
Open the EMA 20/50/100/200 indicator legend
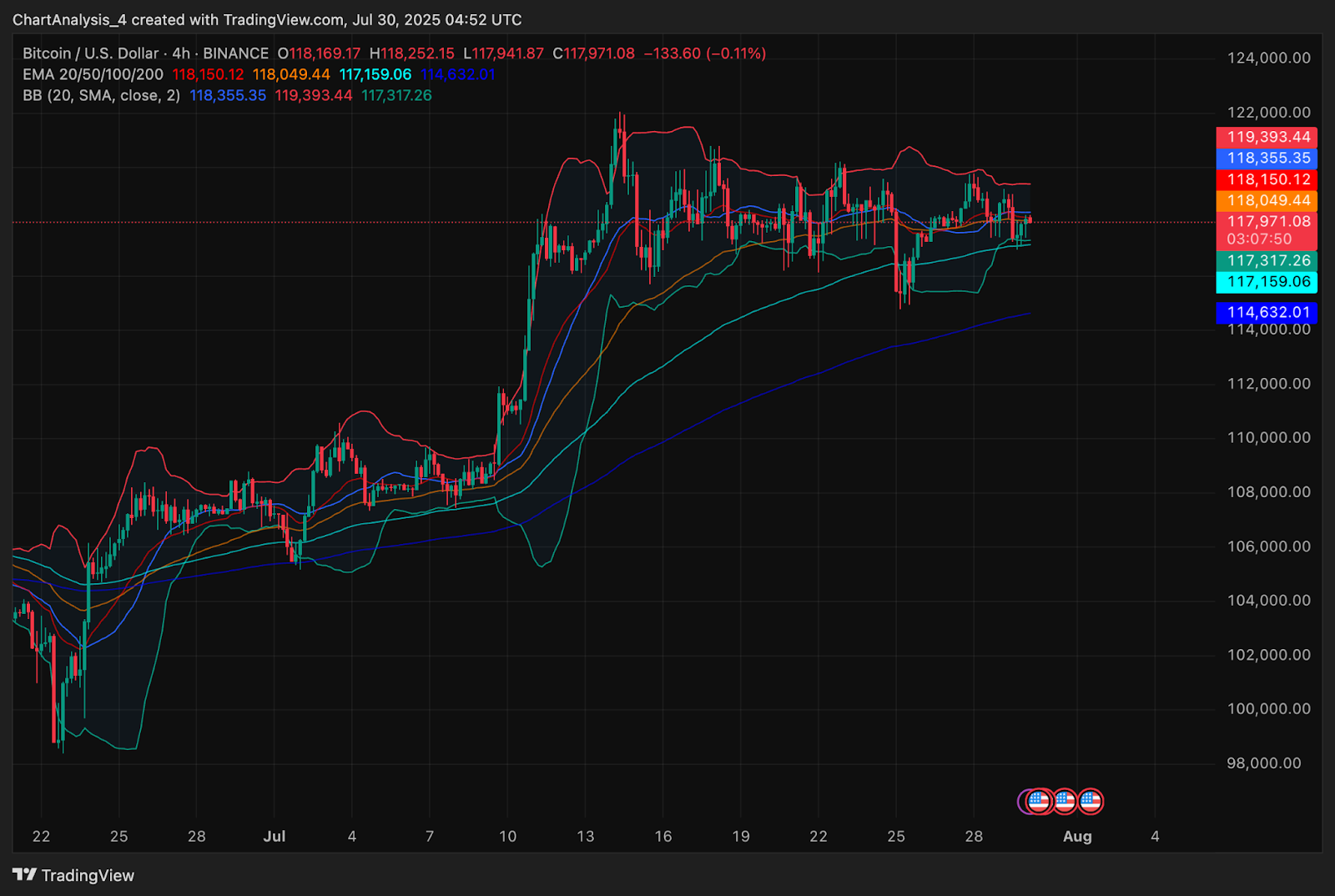[x=93, y=74]
